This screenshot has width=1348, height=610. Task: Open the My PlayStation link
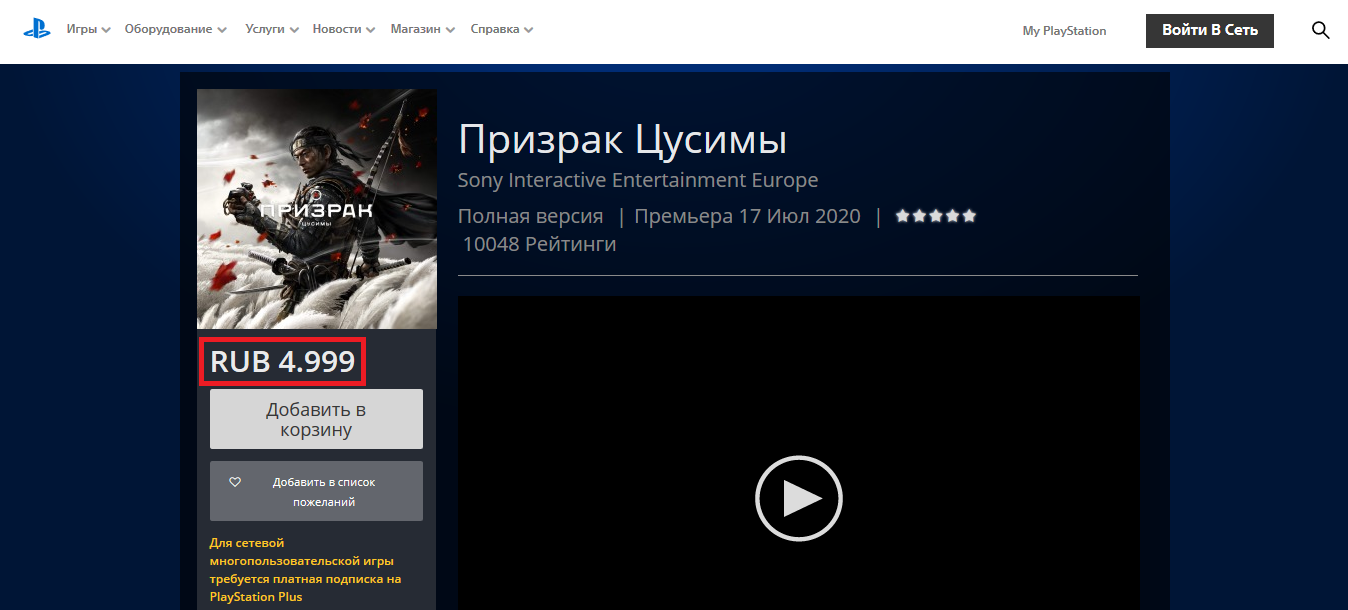click(1064, 31)
